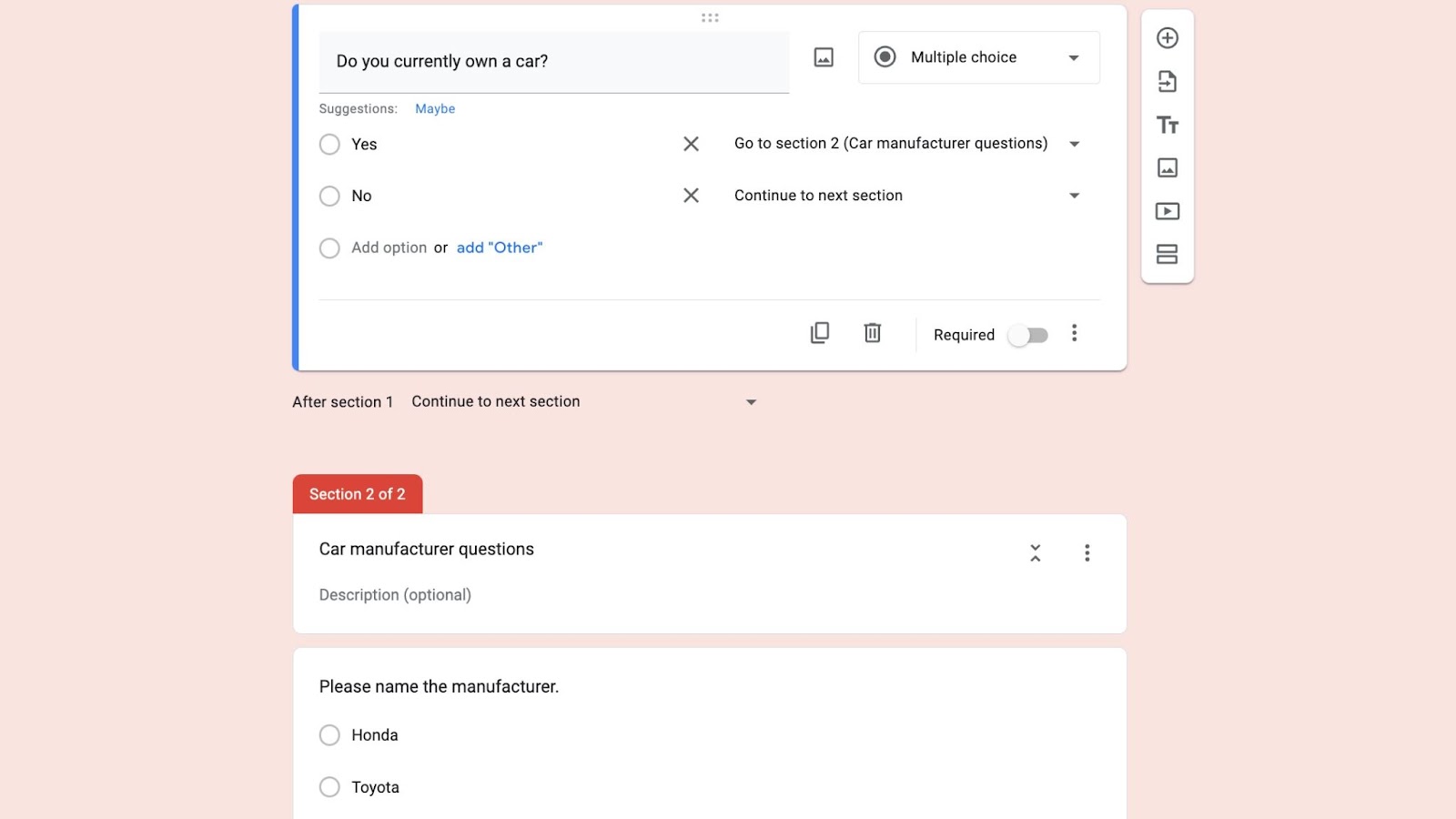Delete the question with trash icon

(x=873, y=333)
